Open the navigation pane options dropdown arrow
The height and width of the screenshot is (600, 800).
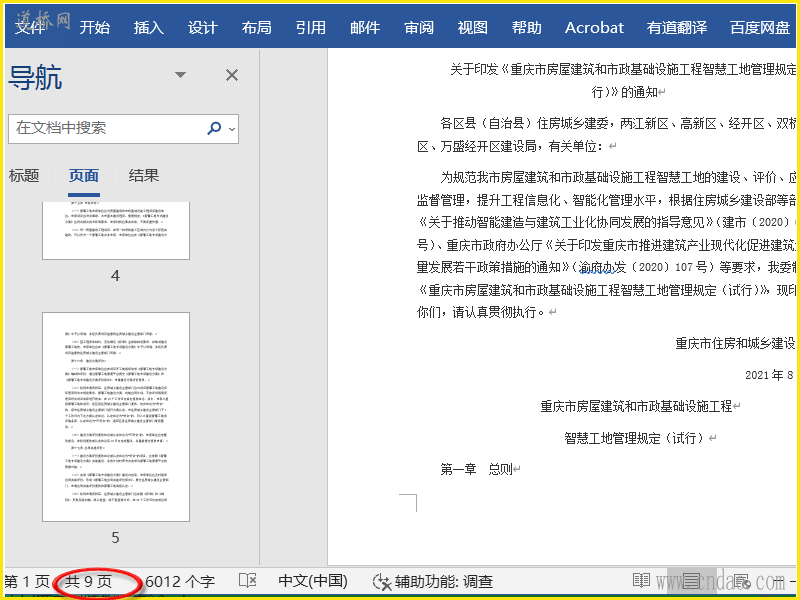point(180,75)
